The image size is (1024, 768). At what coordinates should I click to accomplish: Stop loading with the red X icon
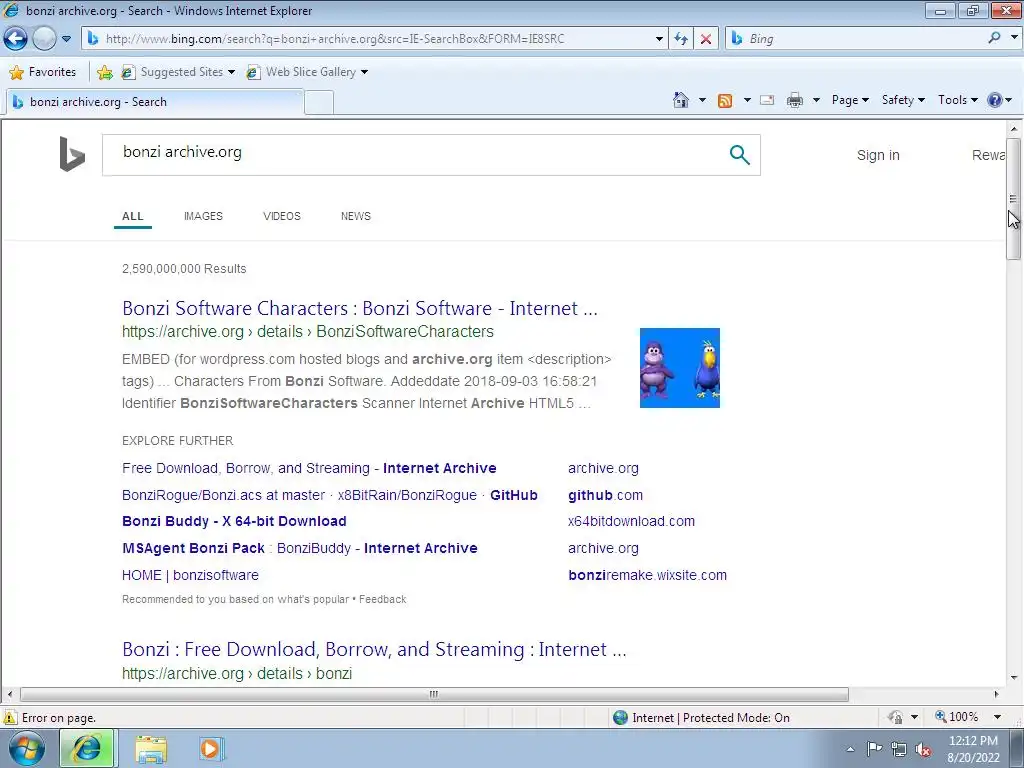point(706,39)
